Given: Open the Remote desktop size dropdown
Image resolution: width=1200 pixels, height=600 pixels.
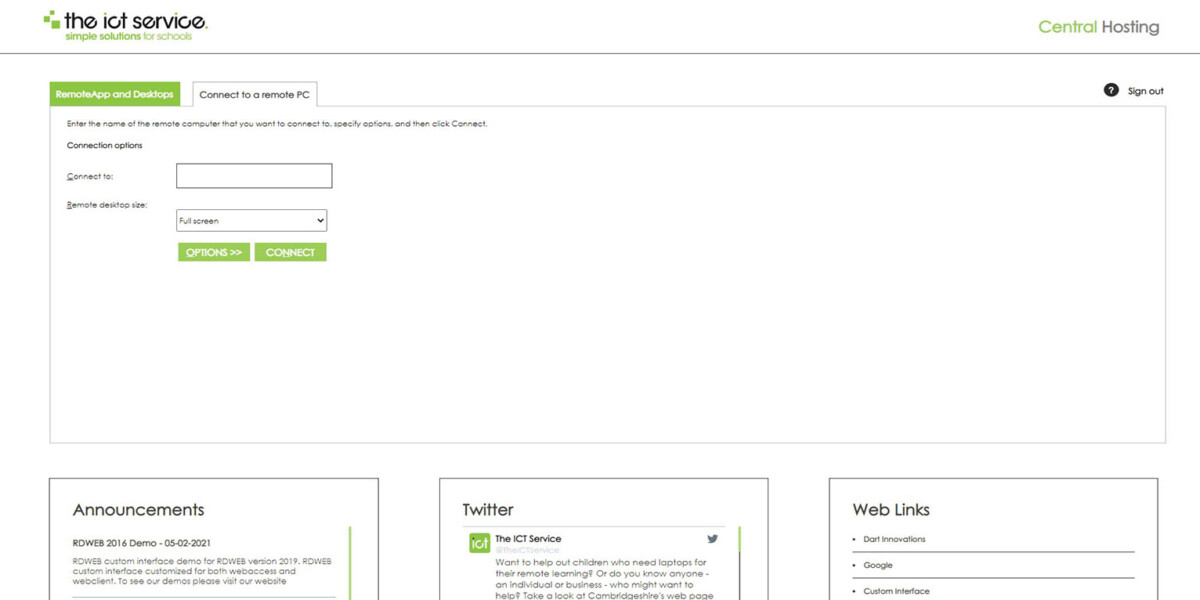Looking at the screenshot, I should [x=252, y=221].
